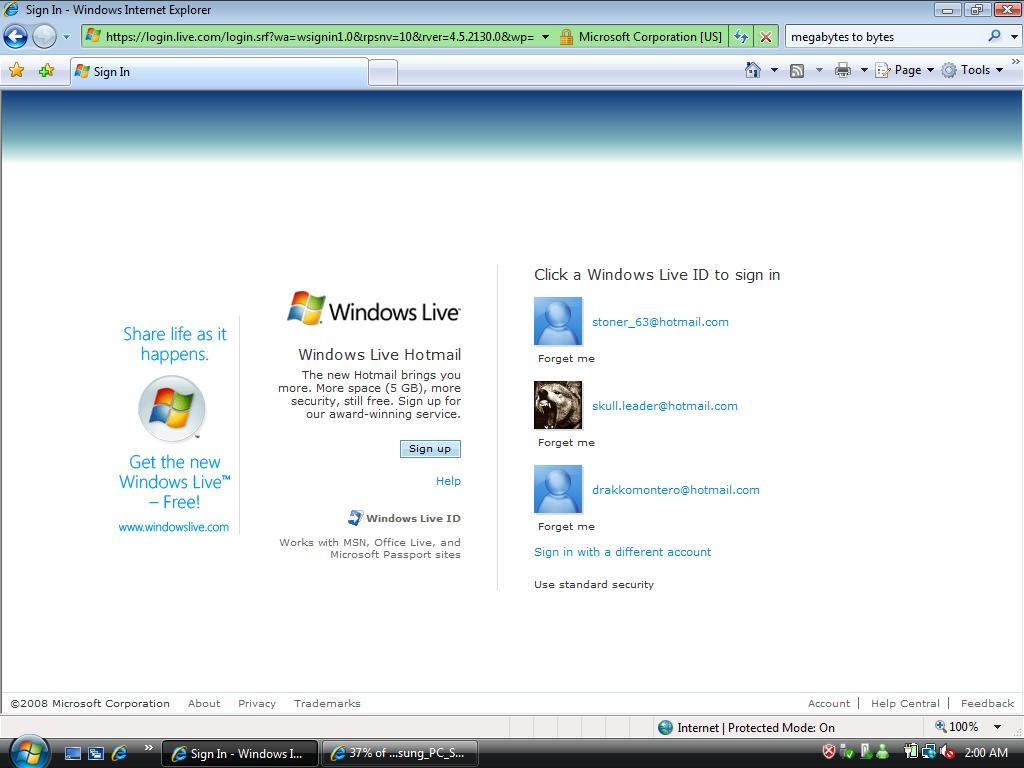Click the Stop navigation icon
Viewport: 1024px width, 768px height.
click(x=764, y=36)
